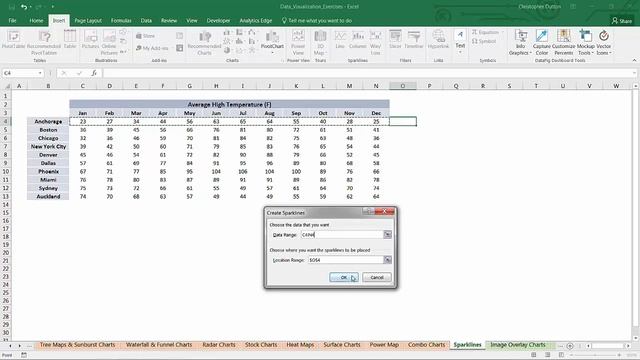Click the 3D Map icon

[320, 42]
